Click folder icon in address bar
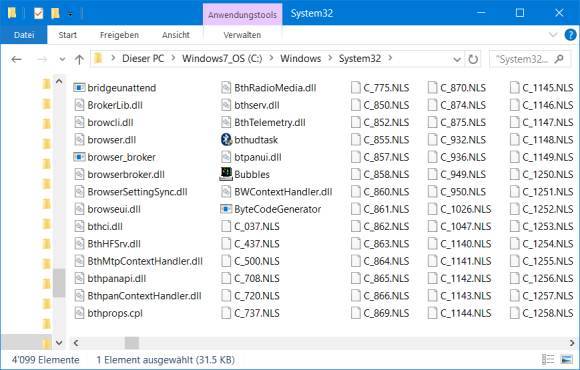580x370 pixels. (98, 58)
